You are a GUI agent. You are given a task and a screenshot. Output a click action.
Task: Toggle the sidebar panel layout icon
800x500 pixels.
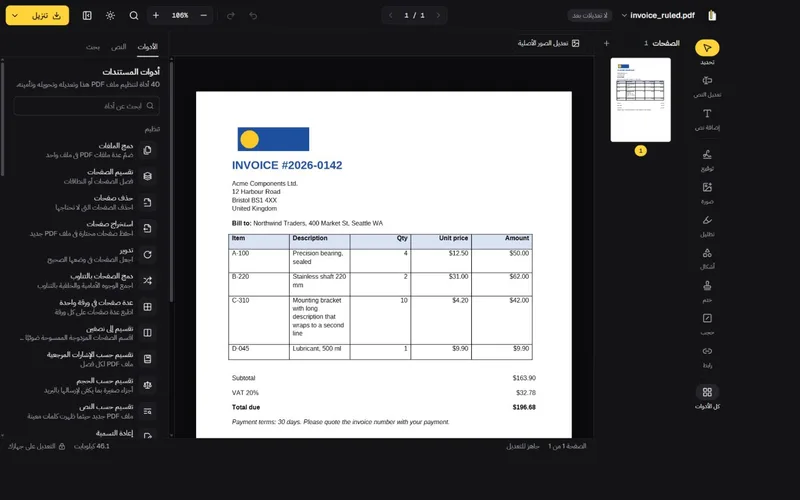tap(87, 15)
